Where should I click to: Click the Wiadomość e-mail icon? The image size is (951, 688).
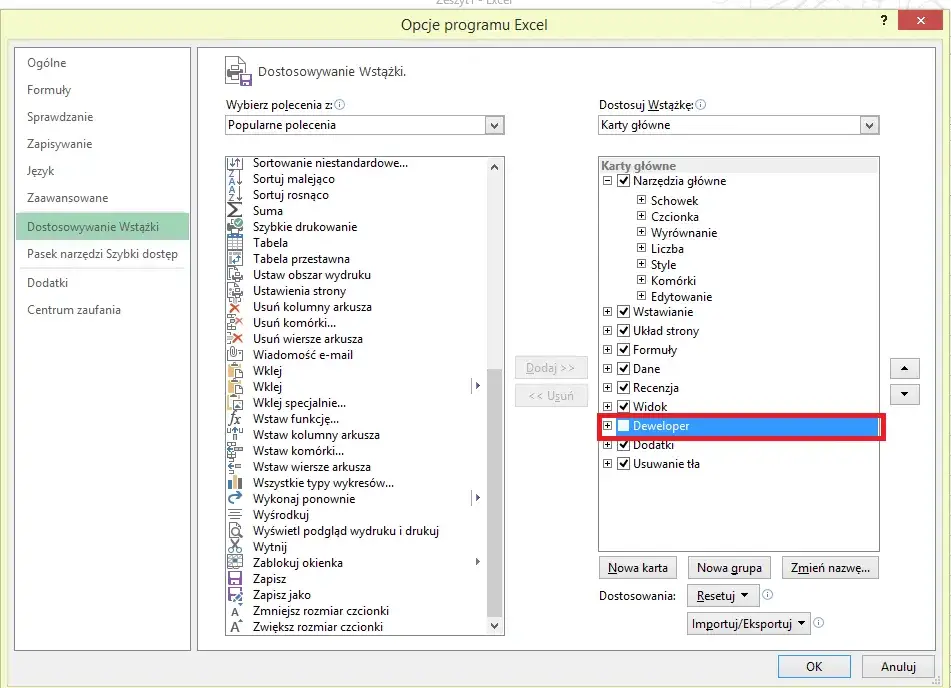pyautogui.click(x=235, y=355)
